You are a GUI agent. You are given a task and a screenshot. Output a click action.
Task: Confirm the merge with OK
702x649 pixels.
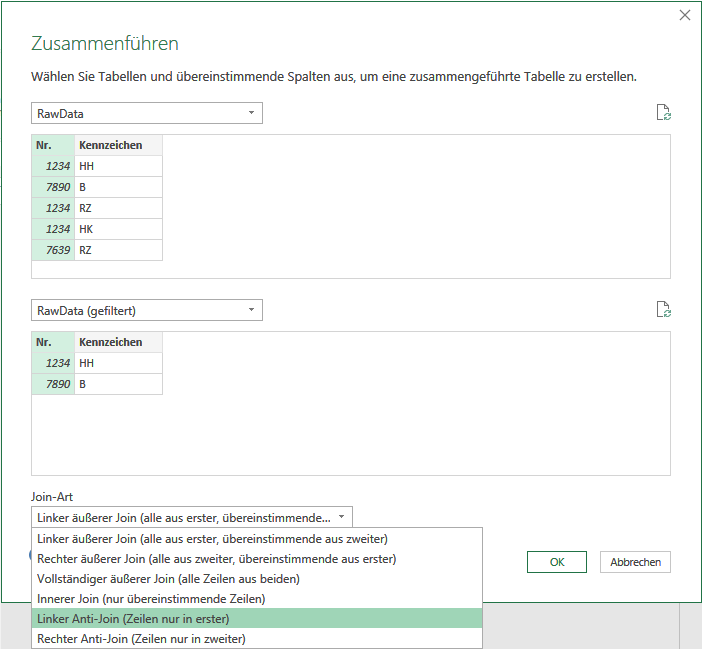pyautogui.click(x=556, y=562)
